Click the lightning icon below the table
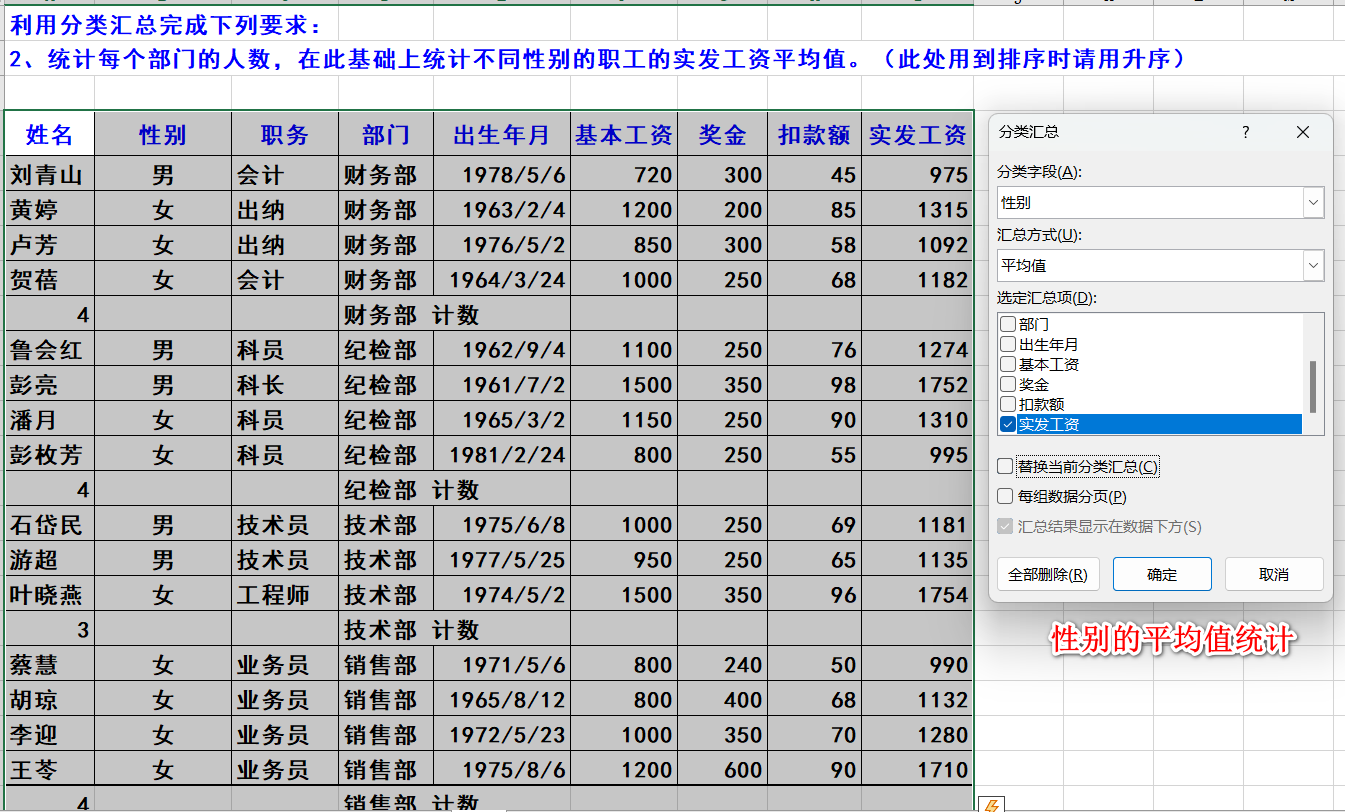Image resolution: width=1345 pixels, height=812 pixels. click(x=991, y=804)
